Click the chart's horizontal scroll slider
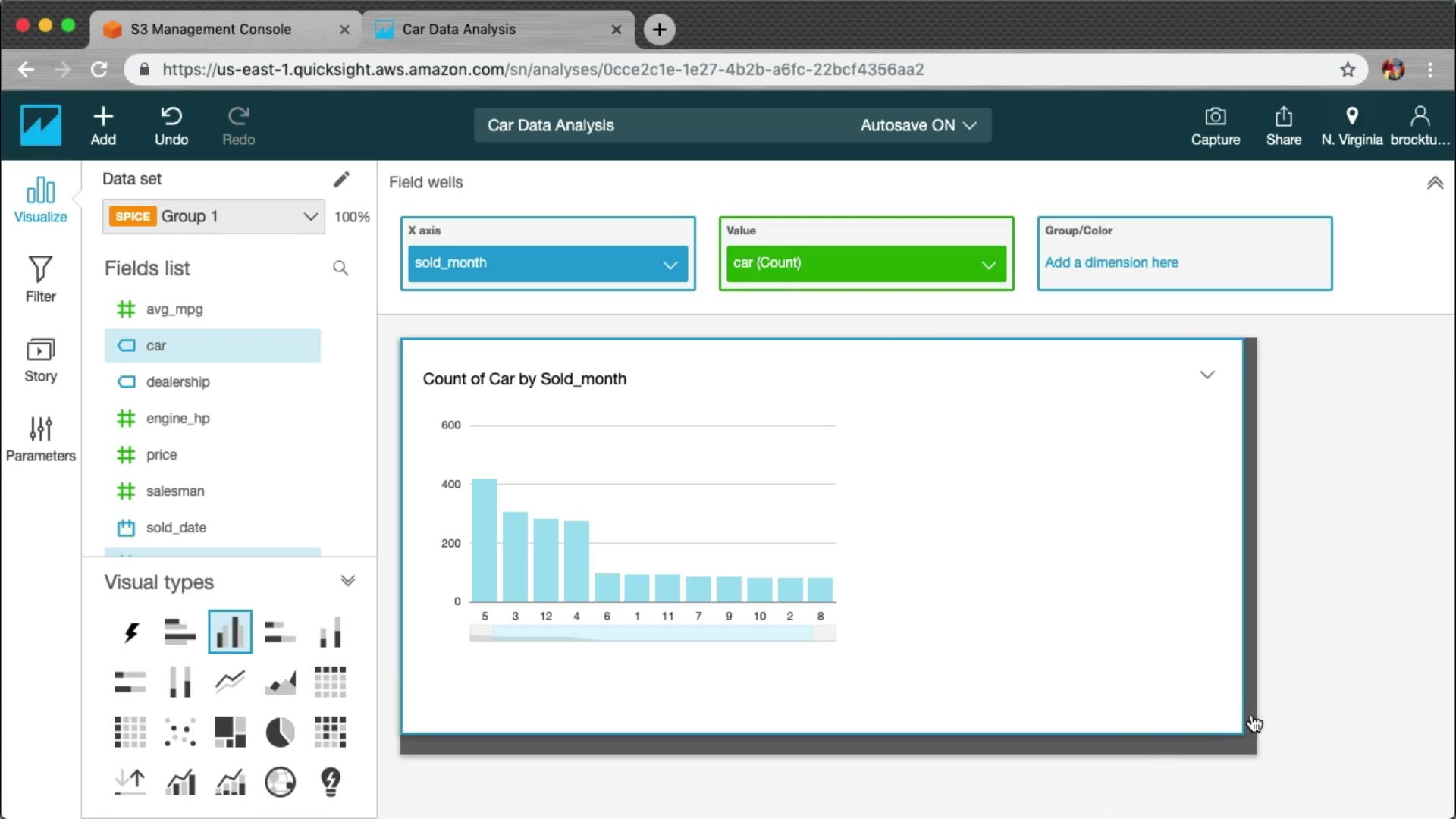Viewport: 1456px width, 819px height. [652, 633]
